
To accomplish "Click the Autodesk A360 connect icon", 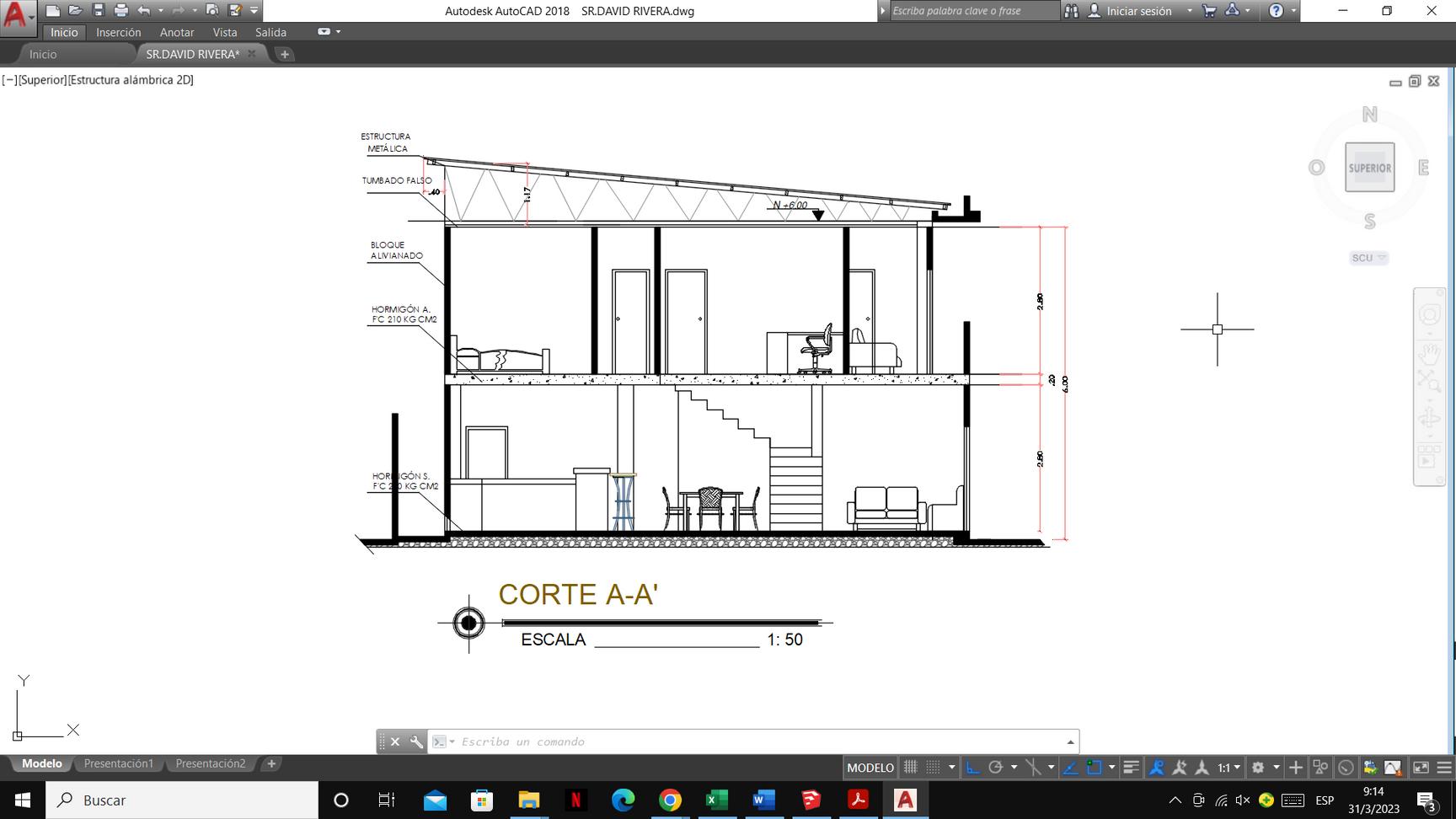I will (x=1232, y=10).
